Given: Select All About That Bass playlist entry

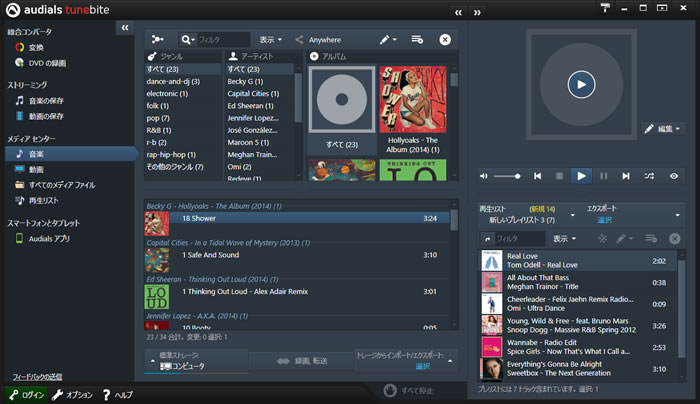Looking at the screenshot, I should (579, 282).
